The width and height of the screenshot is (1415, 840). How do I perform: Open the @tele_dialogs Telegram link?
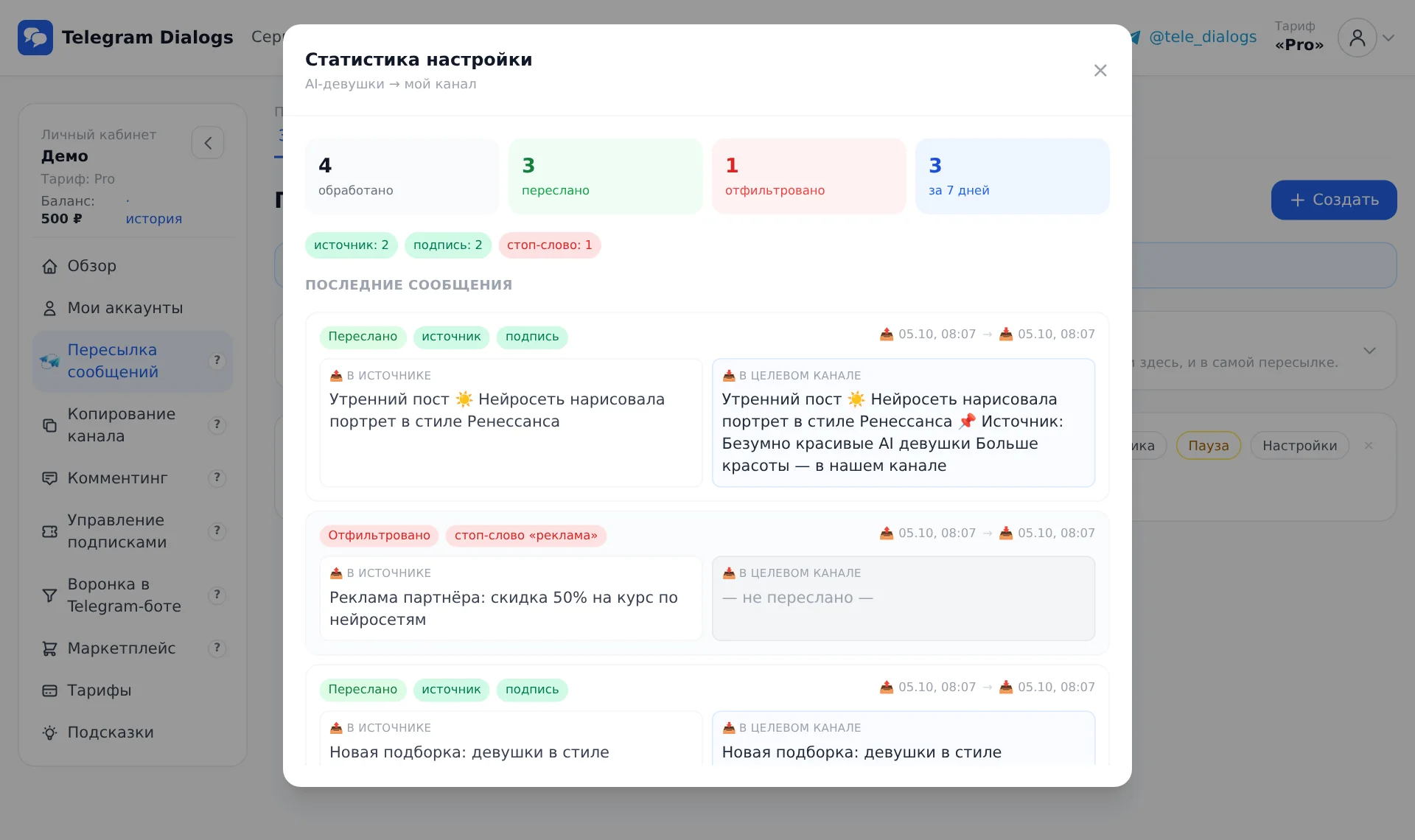click(1202, 37)
